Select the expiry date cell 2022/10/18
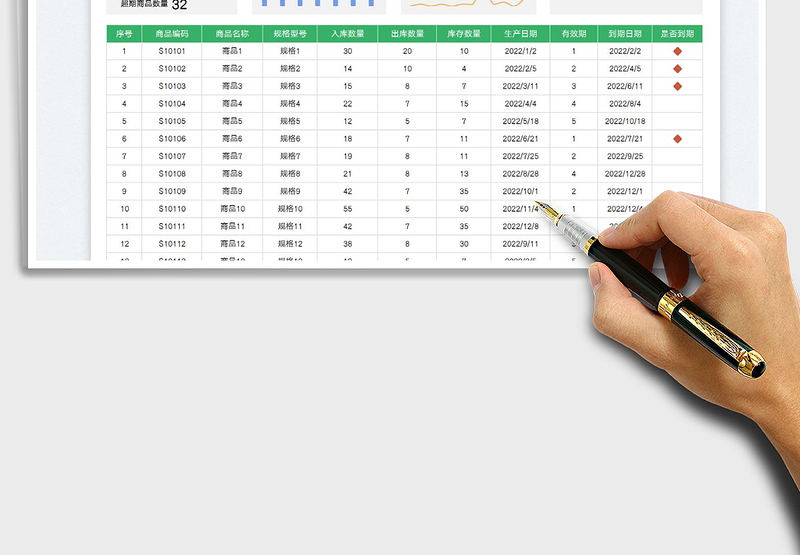The image size is (800, 555). coord(625,121)
